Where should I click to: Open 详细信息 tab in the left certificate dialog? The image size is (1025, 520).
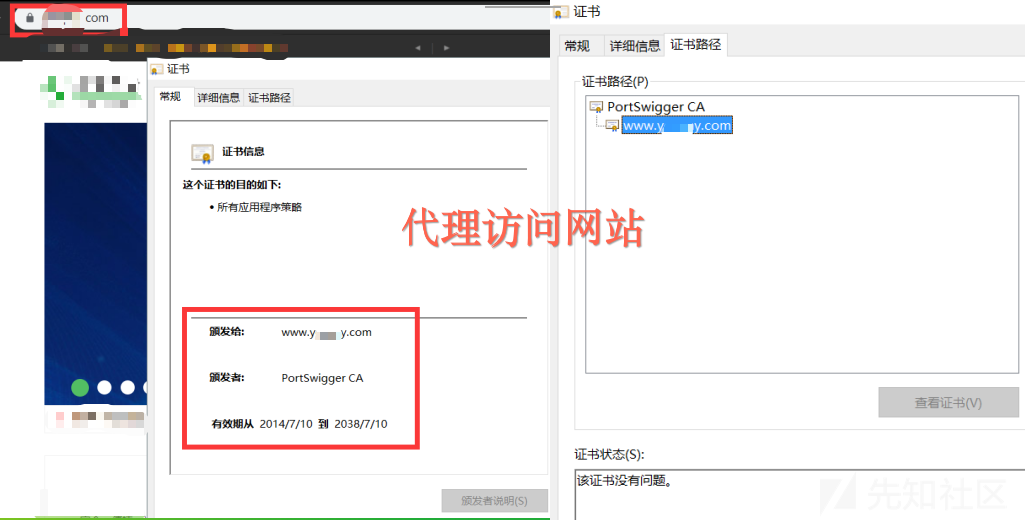click(218, 97)
